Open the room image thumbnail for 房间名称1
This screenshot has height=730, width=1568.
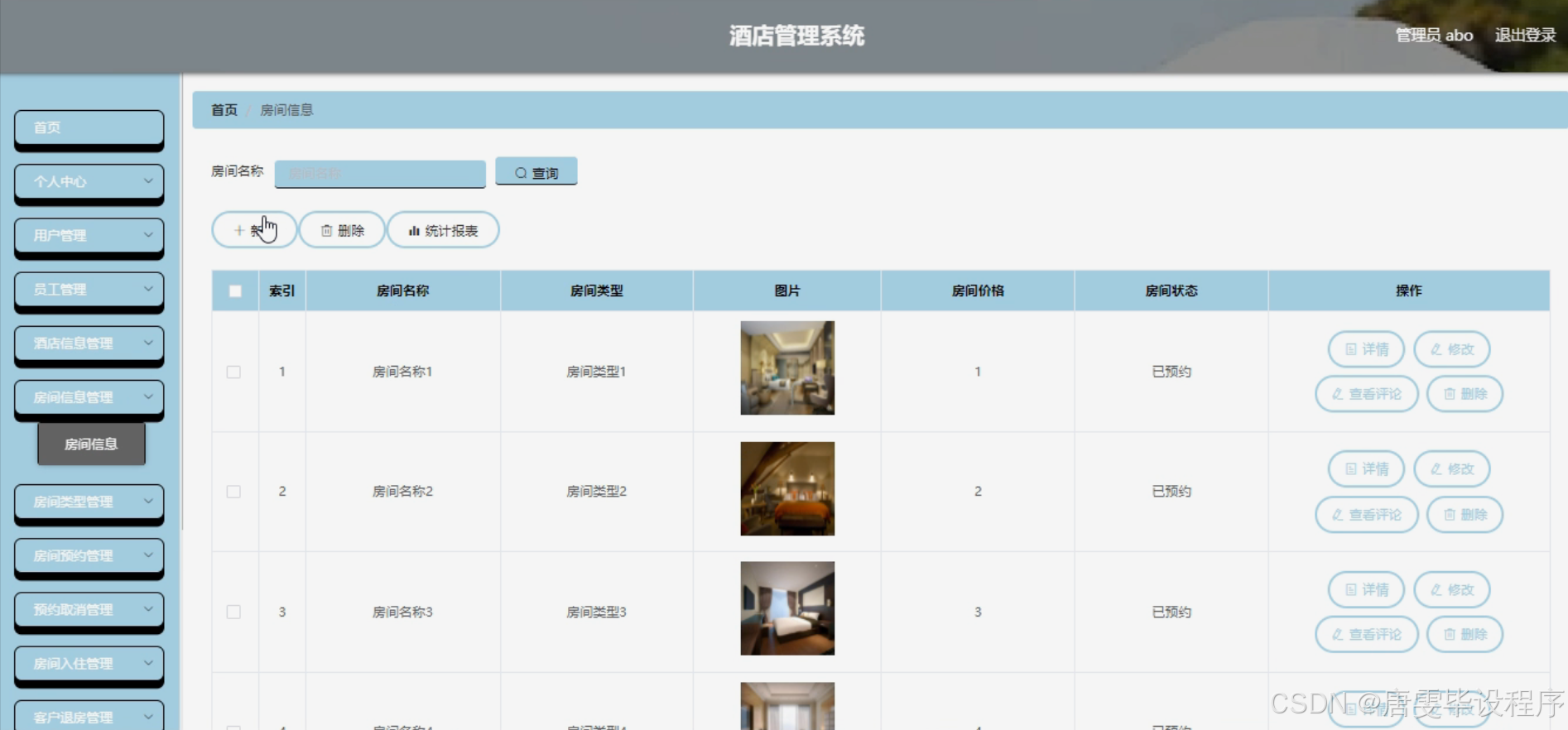pyautogui.click(x=787, y=368)
